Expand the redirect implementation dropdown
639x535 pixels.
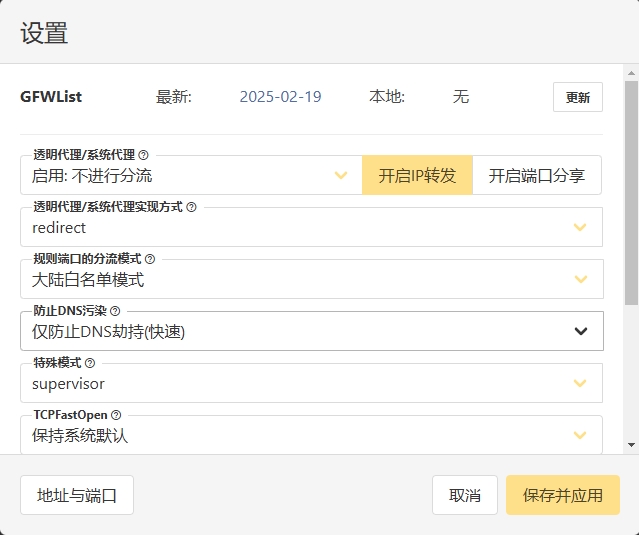pyautogui.click(x=311, y=228)
